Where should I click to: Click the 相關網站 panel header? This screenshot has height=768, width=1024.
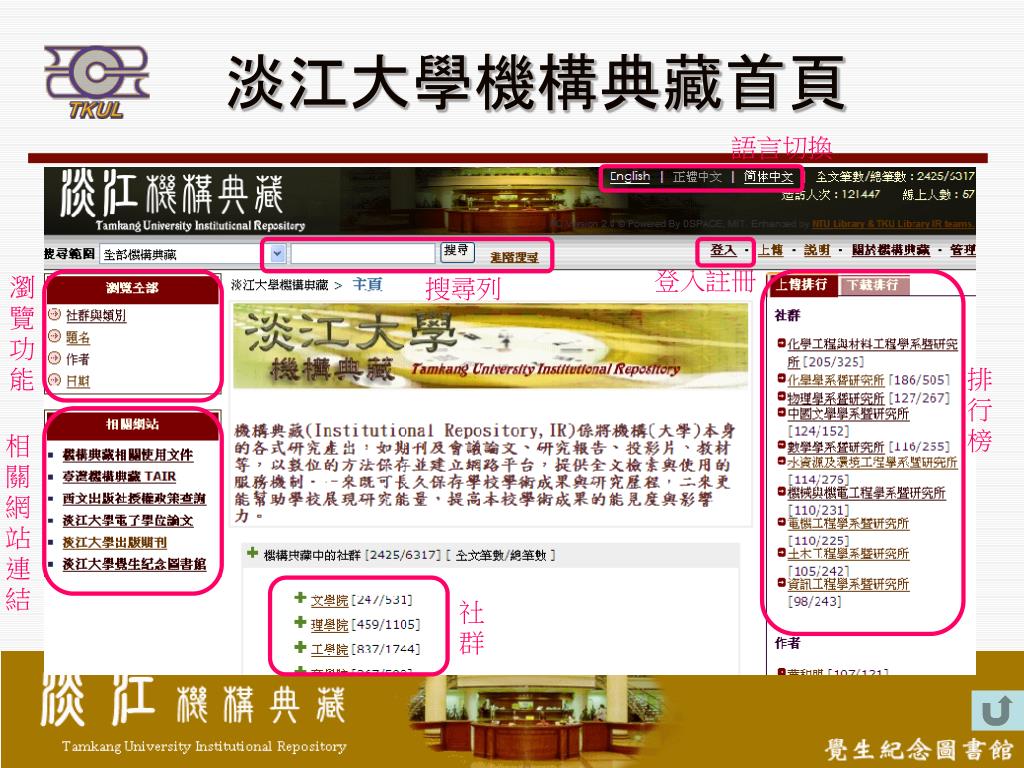pos(133,424)
